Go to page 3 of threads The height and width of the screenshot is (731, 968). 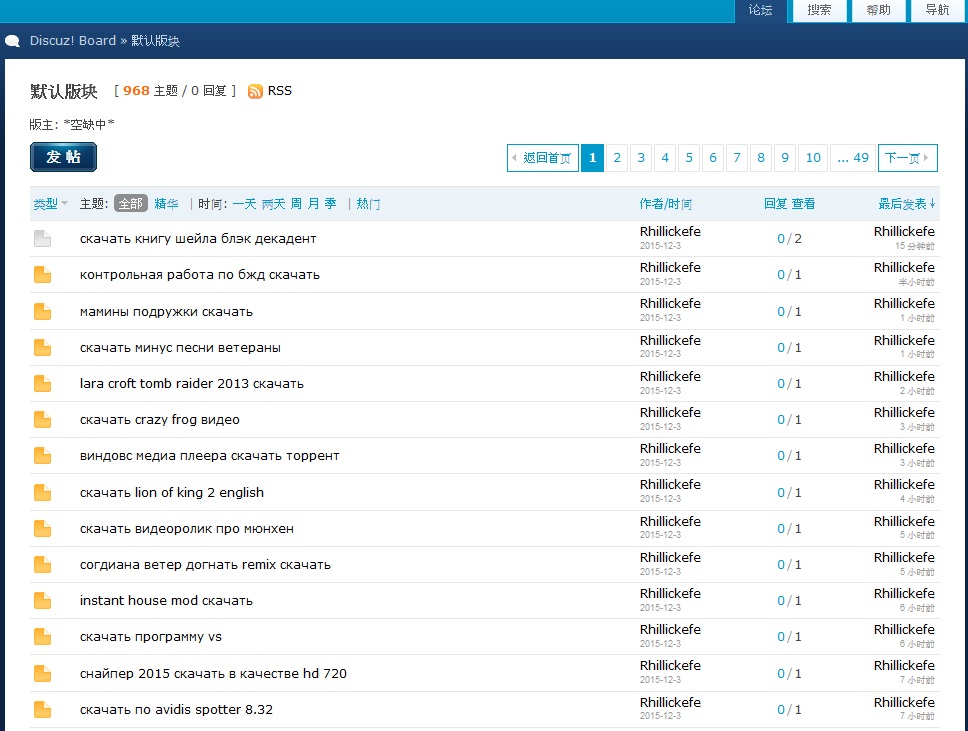[x=641, y=158]
